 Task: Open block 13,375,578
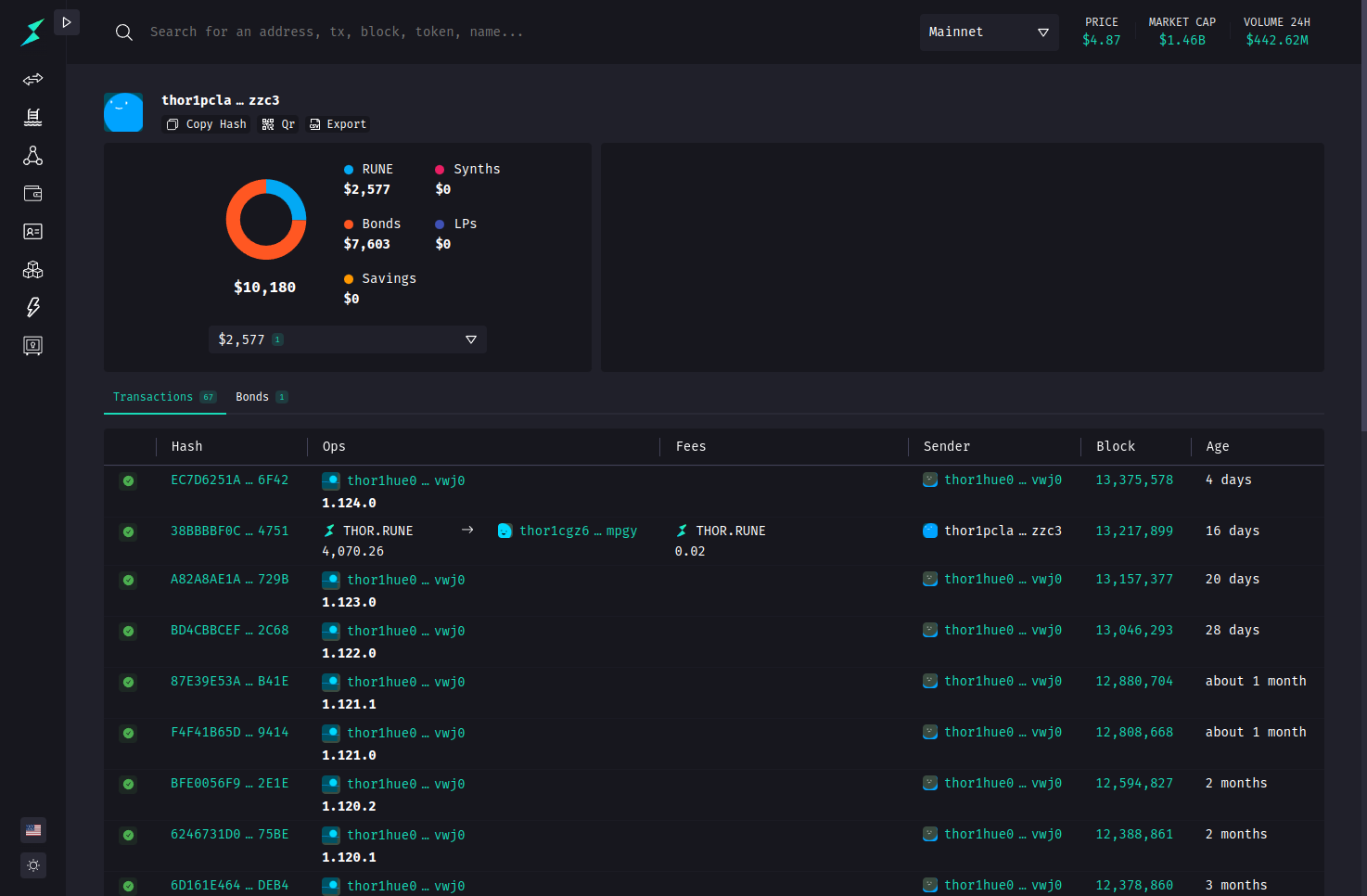(x=1134, y=480)
